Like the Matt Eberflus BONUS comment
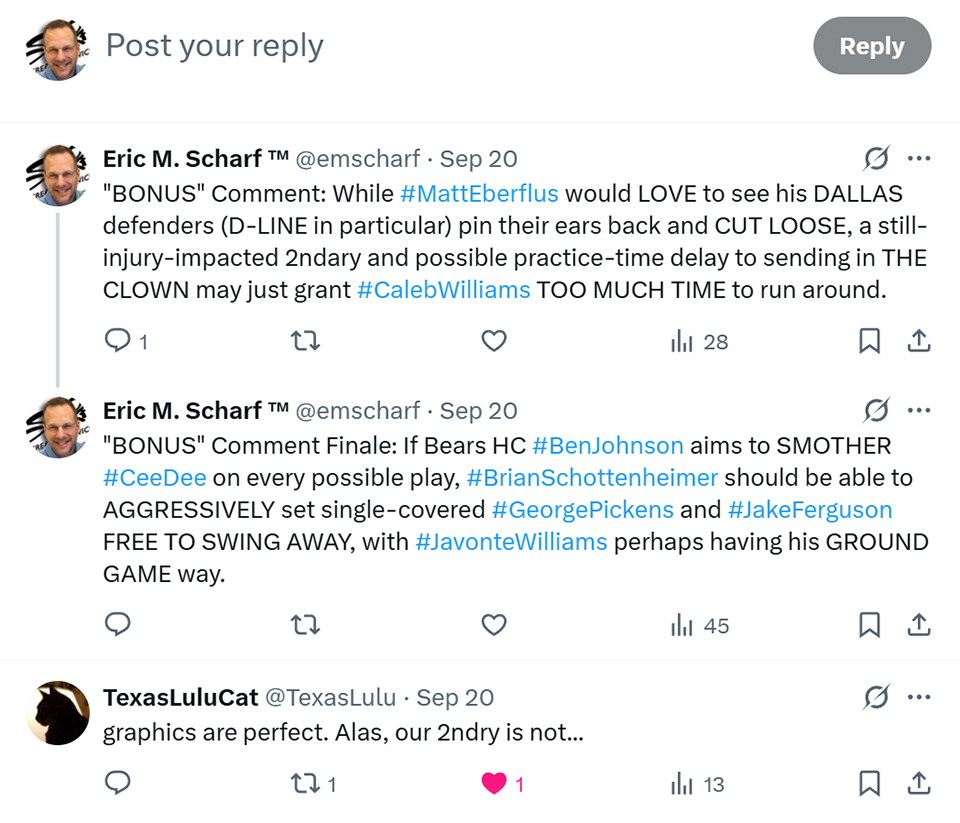 [x=494, y=342]
